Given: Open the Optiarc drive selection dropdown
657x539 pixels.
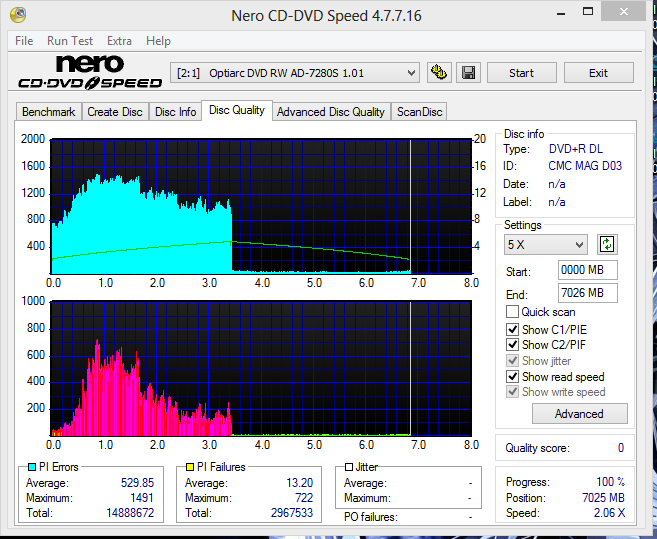Looking at the screenshot, I should (x=295, y=73).
